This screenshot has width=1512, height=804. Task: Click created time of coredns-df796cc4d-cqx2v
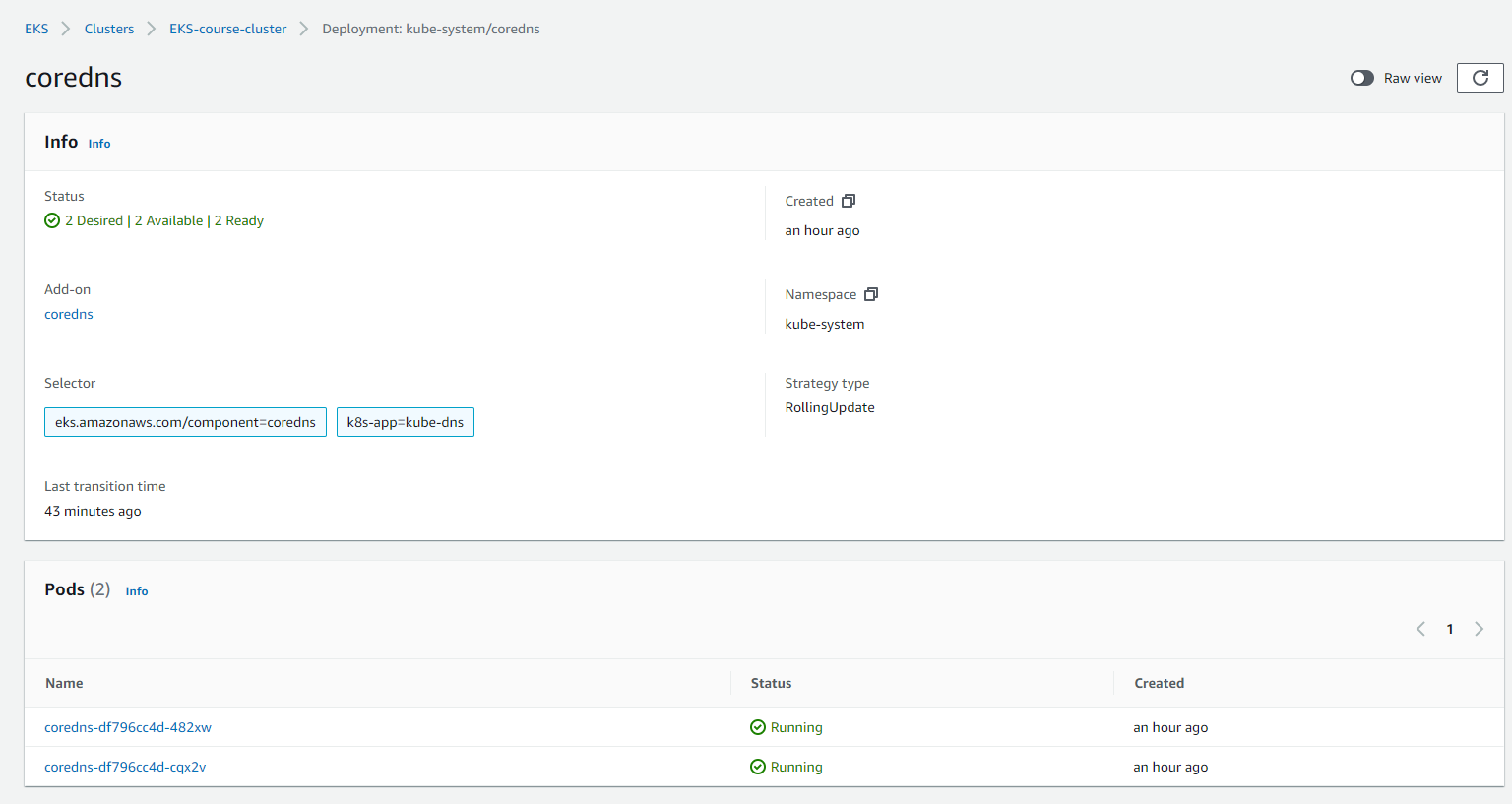(1170, 767)
